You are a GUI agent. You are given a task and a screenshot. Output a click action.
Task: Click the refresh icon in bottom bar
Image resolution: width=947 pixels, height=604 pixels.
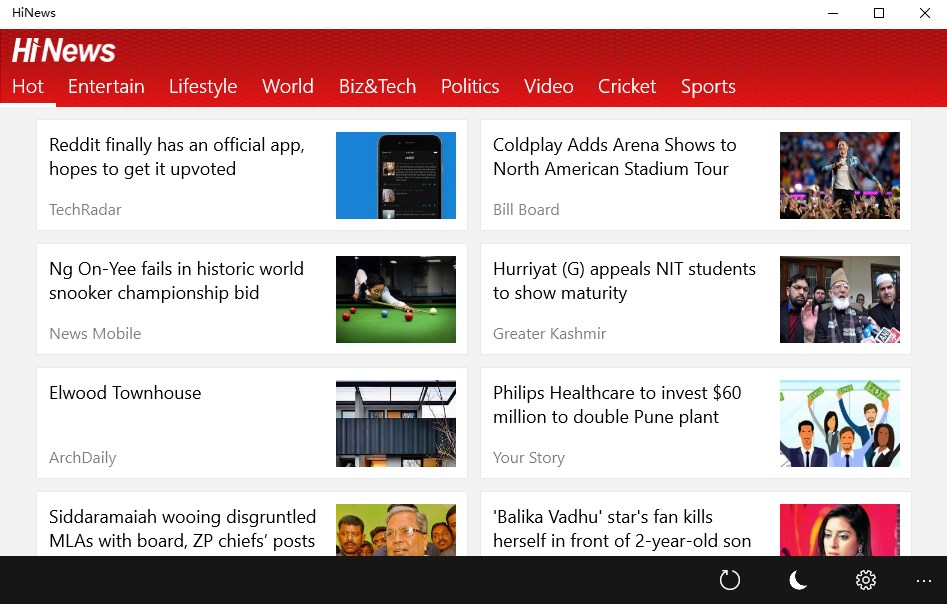[730, 580]
